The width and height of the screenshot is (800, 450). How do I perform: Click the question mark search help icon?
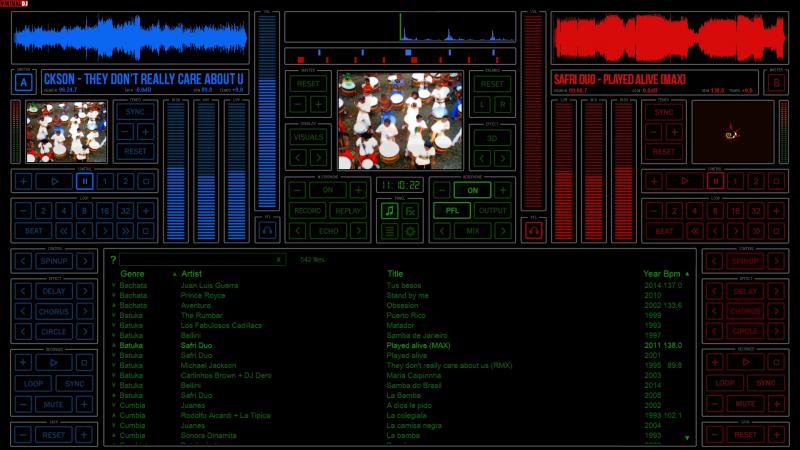113,259
